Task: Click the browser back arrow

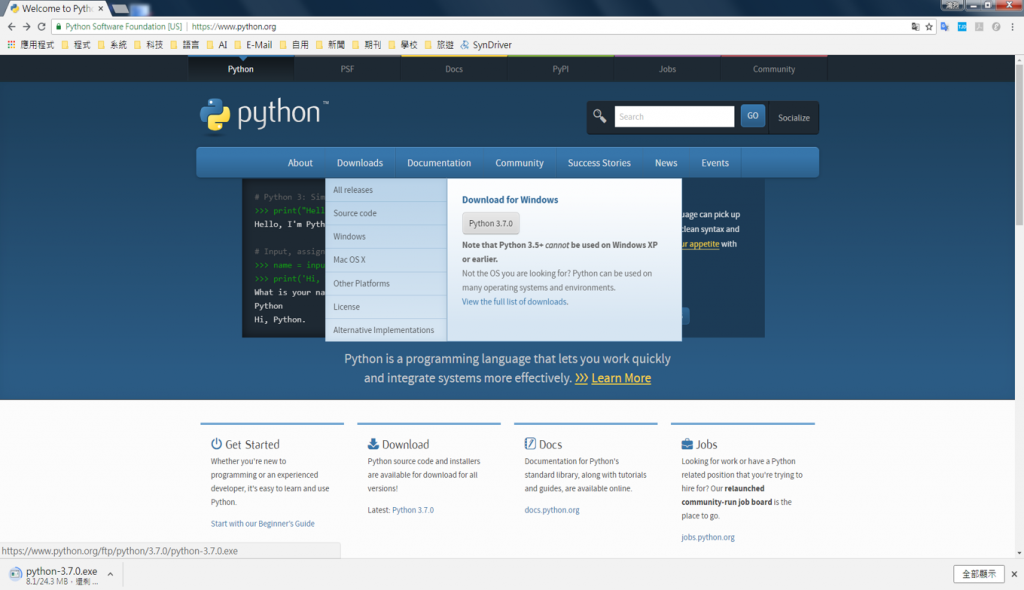Action: coord(11,27)
